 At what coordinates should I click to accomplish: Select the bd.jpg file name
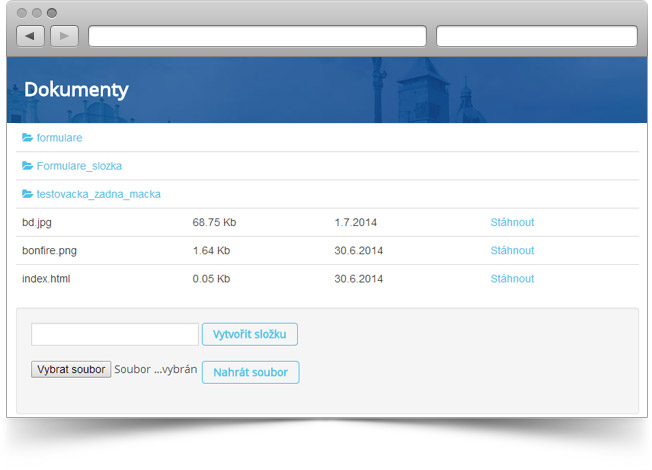coord(36,222)
